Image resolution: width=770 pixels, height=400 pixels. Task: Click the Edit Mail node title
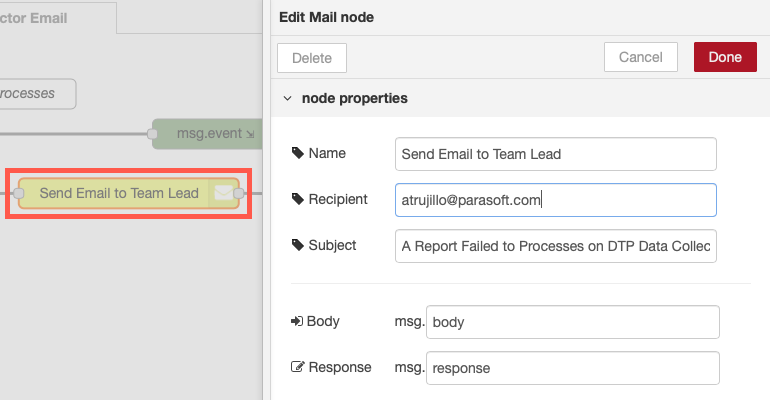point(327,17)
